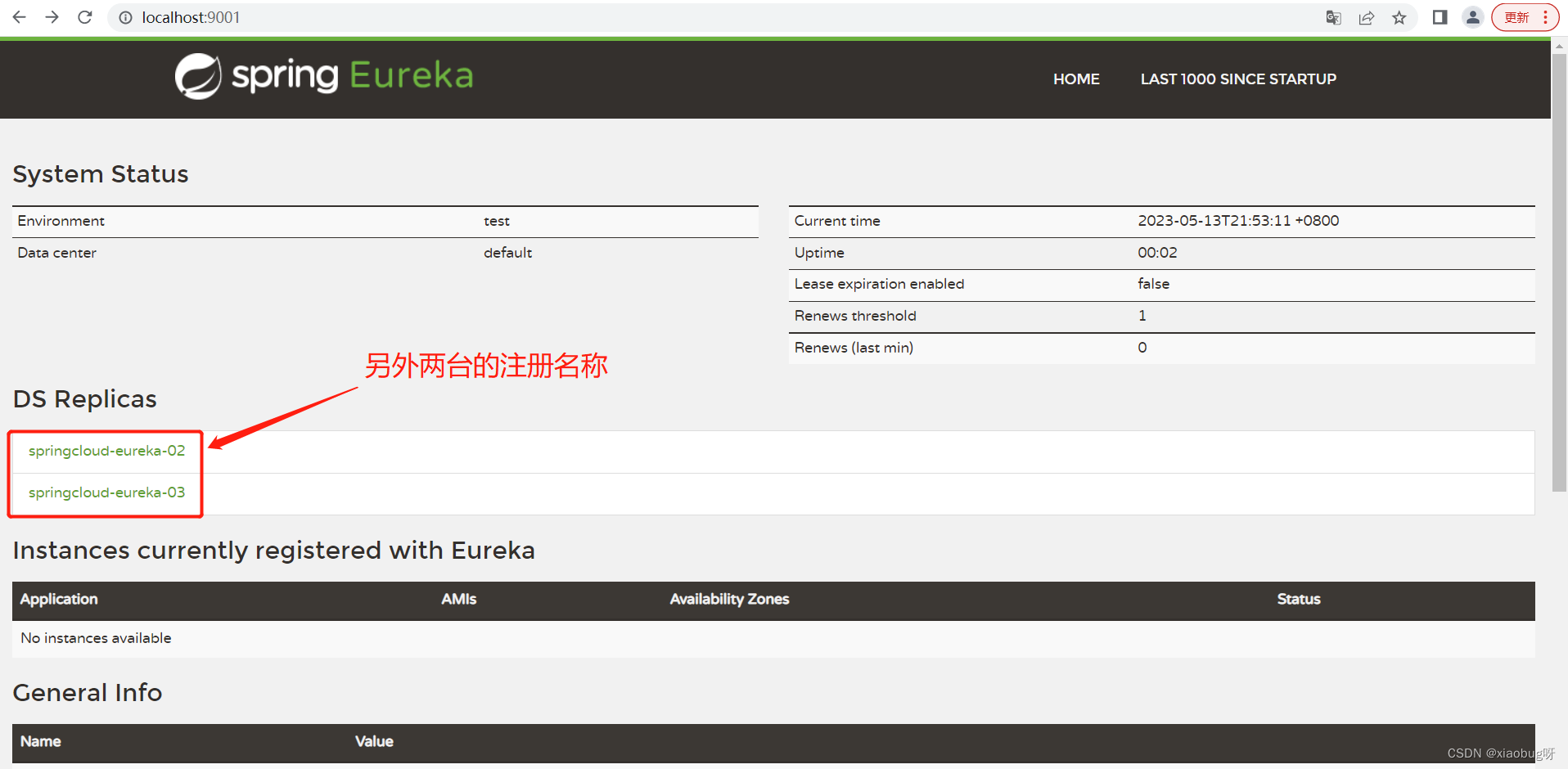Open the springcloud-eureka-02 replica link
This screenshot has width=1568, height=769.
click(x=106, y=450)
